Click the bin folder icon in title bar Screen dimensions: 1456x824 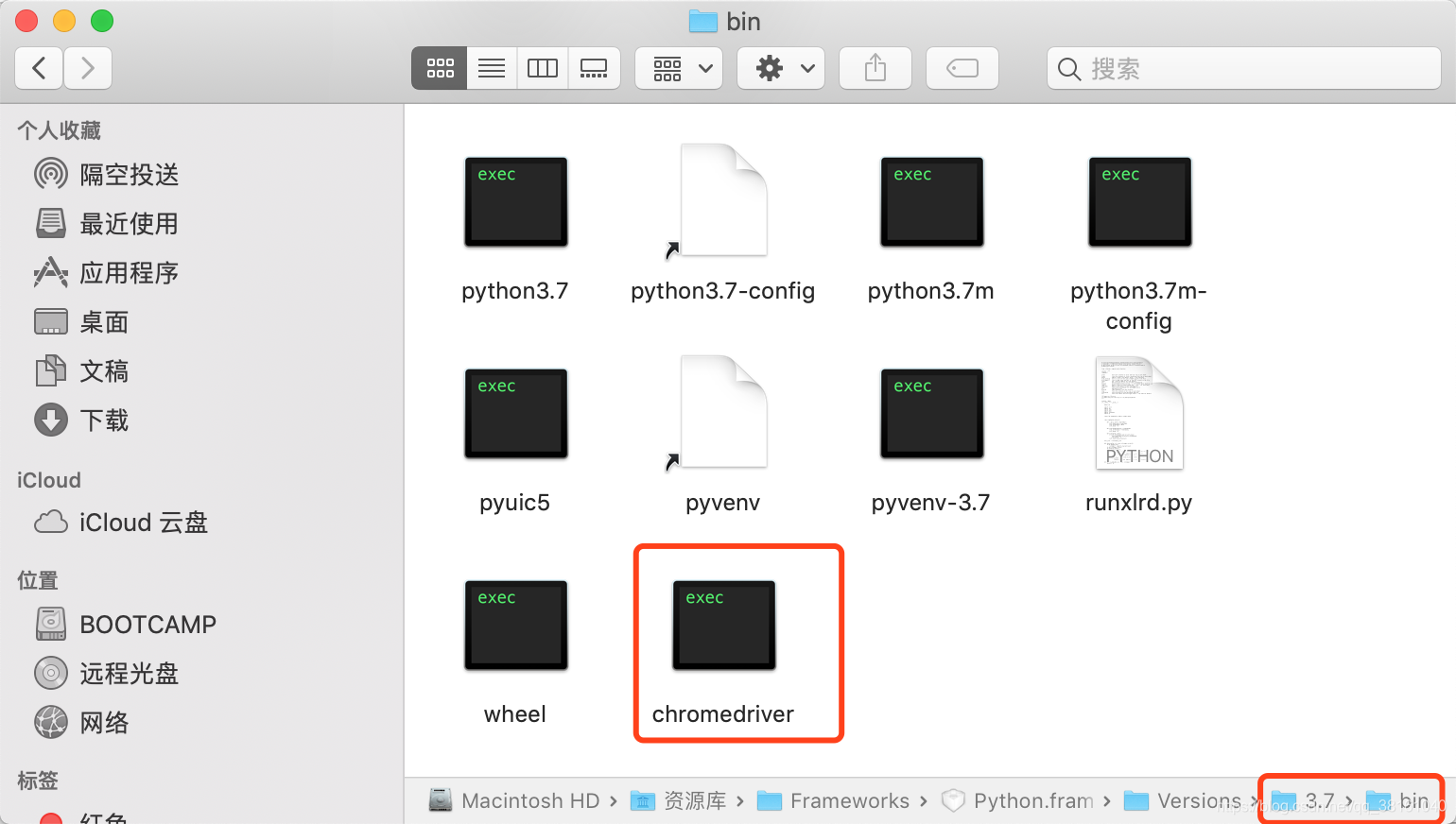[703, 22]
